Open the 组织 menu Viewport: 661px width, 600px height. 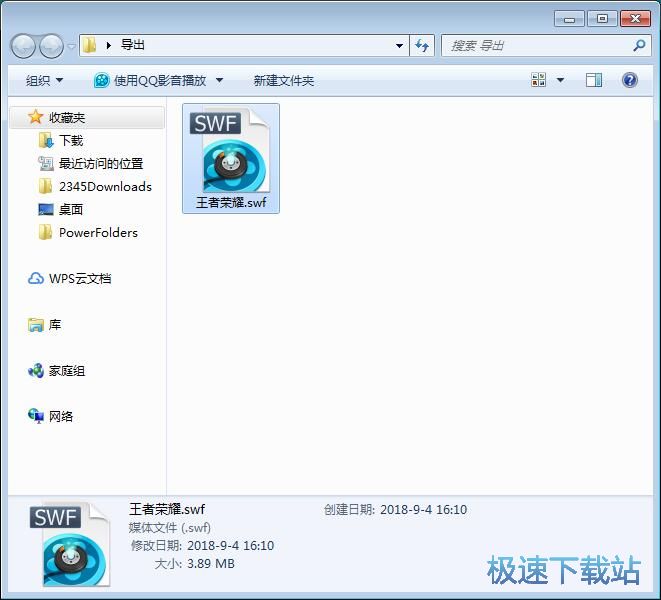pos(44,80)
